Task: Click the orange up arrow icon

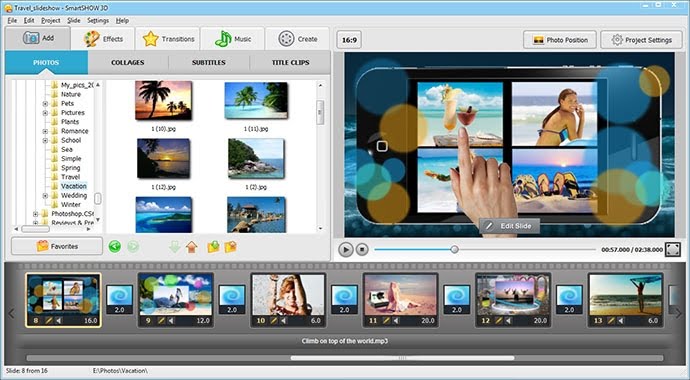Action: pyautogui.click(x=191, y=247)
